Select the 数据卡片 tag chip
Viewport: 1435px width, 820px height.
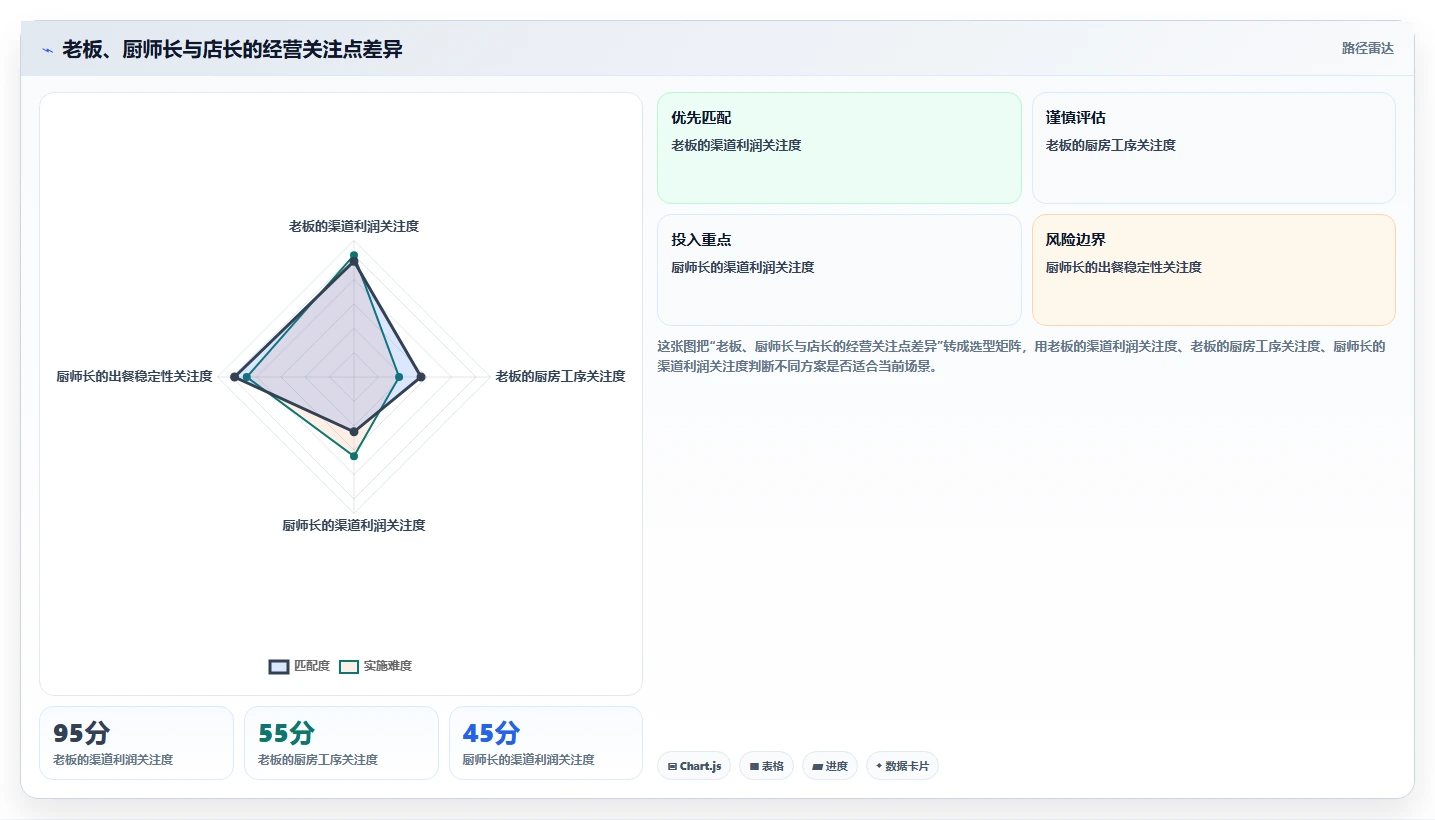tap(902, 766)
